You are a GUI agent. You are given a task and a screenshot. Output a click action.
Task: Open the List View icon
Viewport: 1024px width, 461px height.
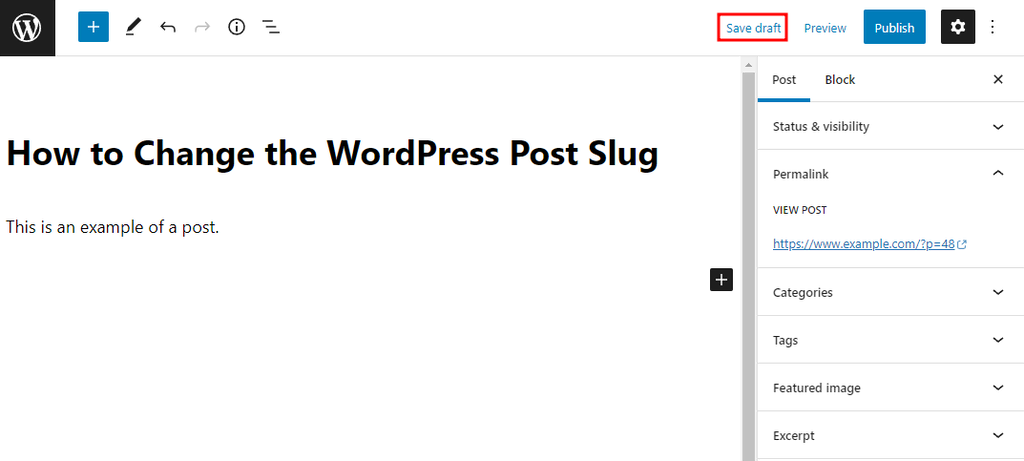point(271,28)
